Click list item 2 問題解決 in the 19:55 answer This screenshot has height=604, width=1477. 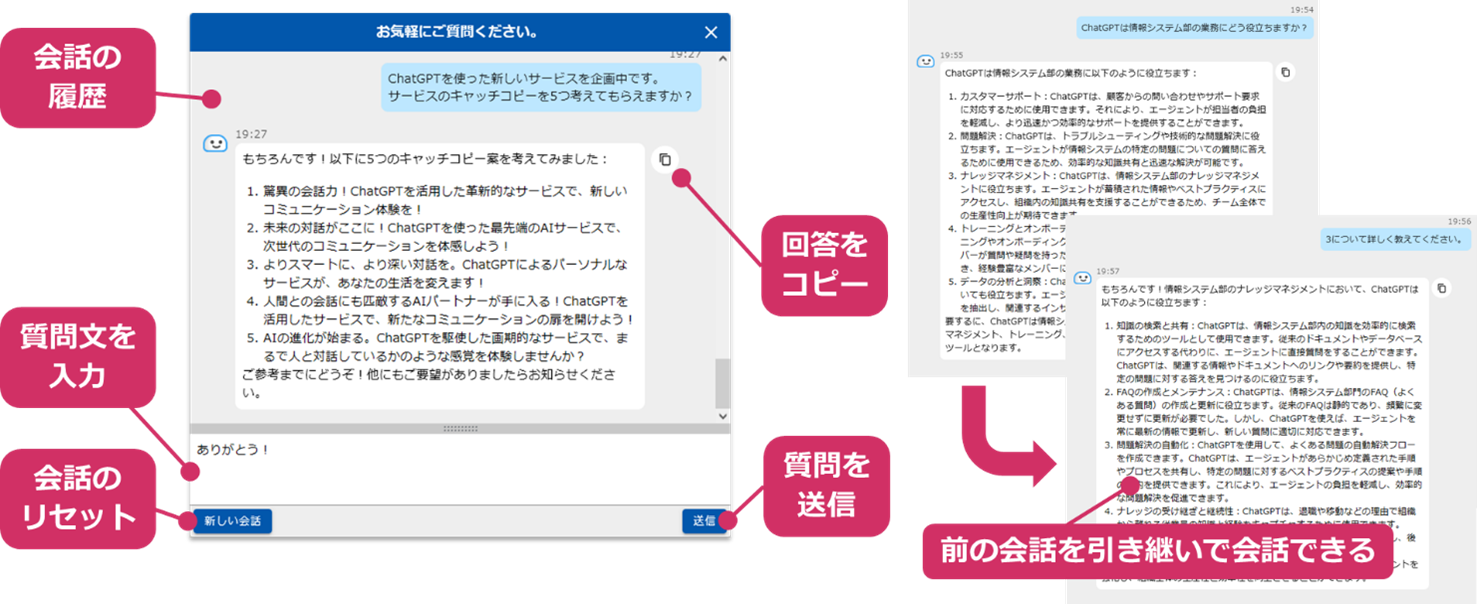coord(1106,148)
